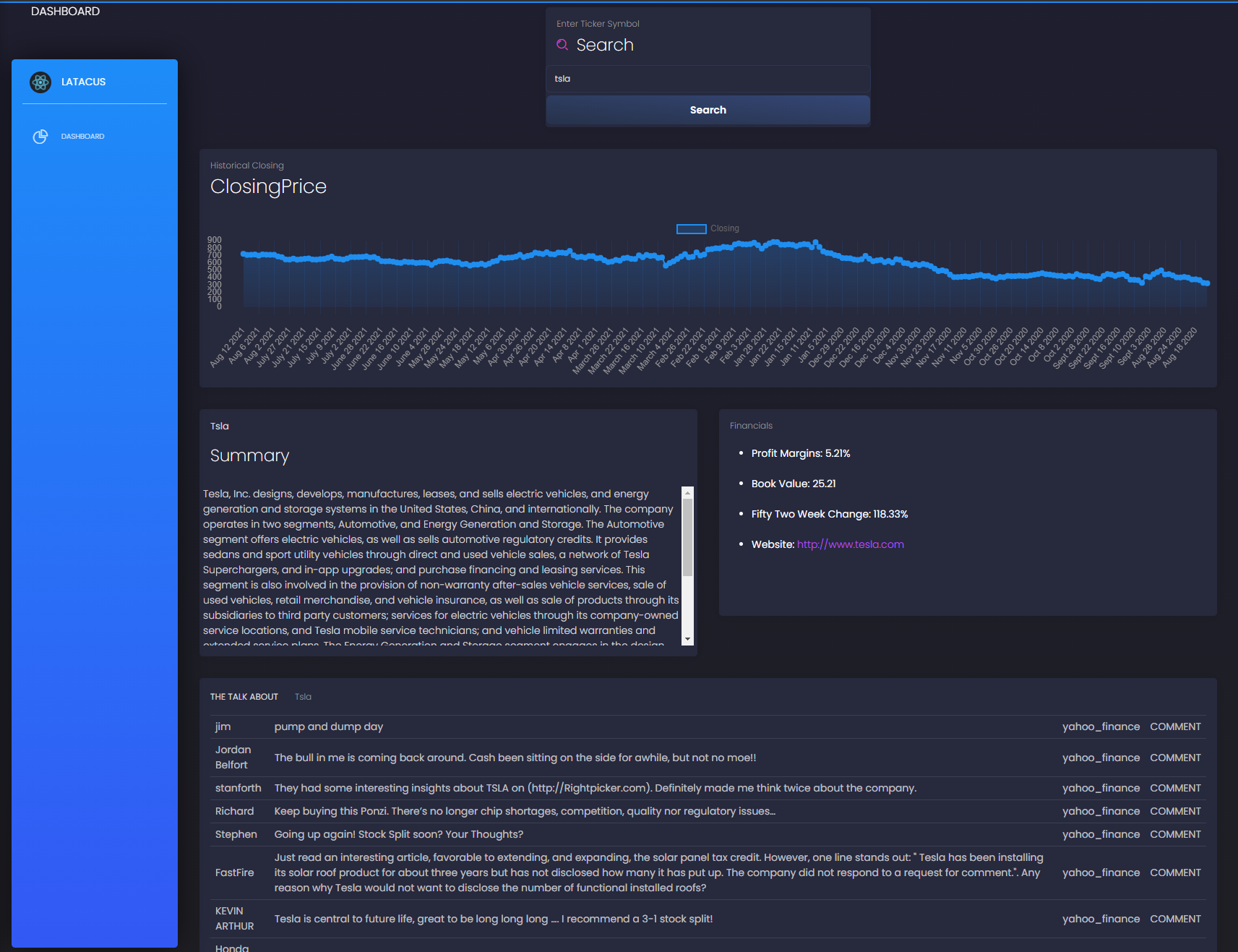Screen dimensions: 1238x952
Task: Click the summary scrollbar thumb
Action: pyautogui.click(x=688, y=537)
